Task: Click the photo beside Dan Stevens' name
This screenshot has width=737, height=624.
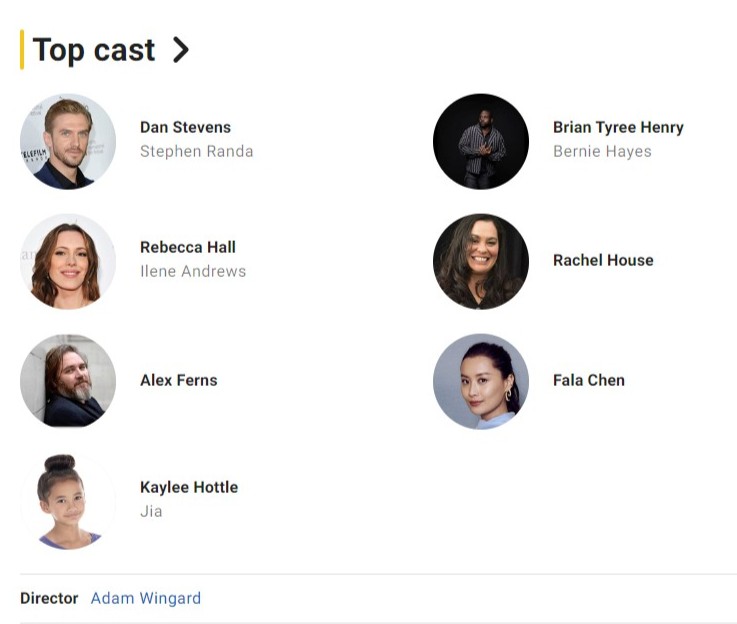Action: pyautogui.click(x=68, y=141)
